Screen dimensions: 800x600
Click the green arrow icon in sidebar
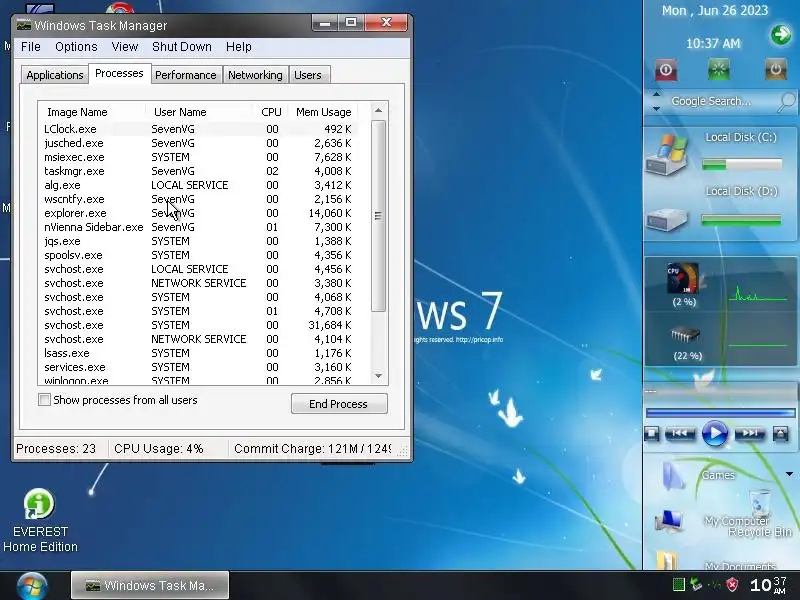781,35
